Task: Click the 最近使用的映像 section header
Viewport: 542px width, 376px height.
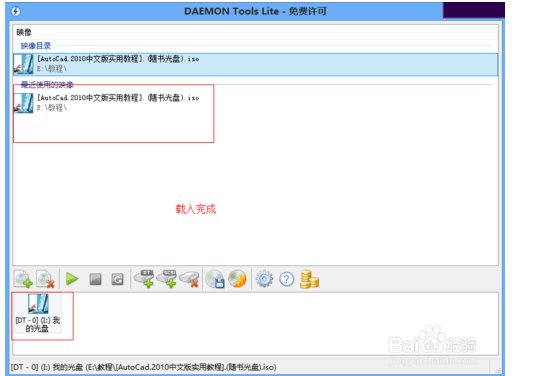Action: [47, 84]
